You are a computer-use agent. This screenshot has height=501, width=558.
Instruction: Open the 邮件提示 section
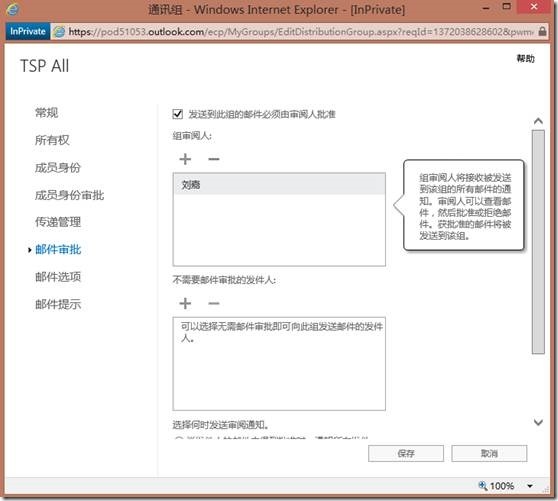tap(58, 304)
